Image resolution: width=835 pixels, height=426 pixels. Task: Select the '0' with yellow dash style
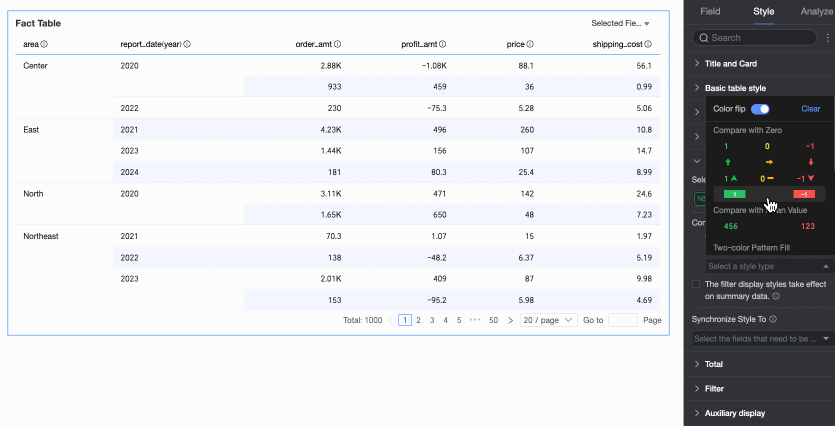(766, 178)
